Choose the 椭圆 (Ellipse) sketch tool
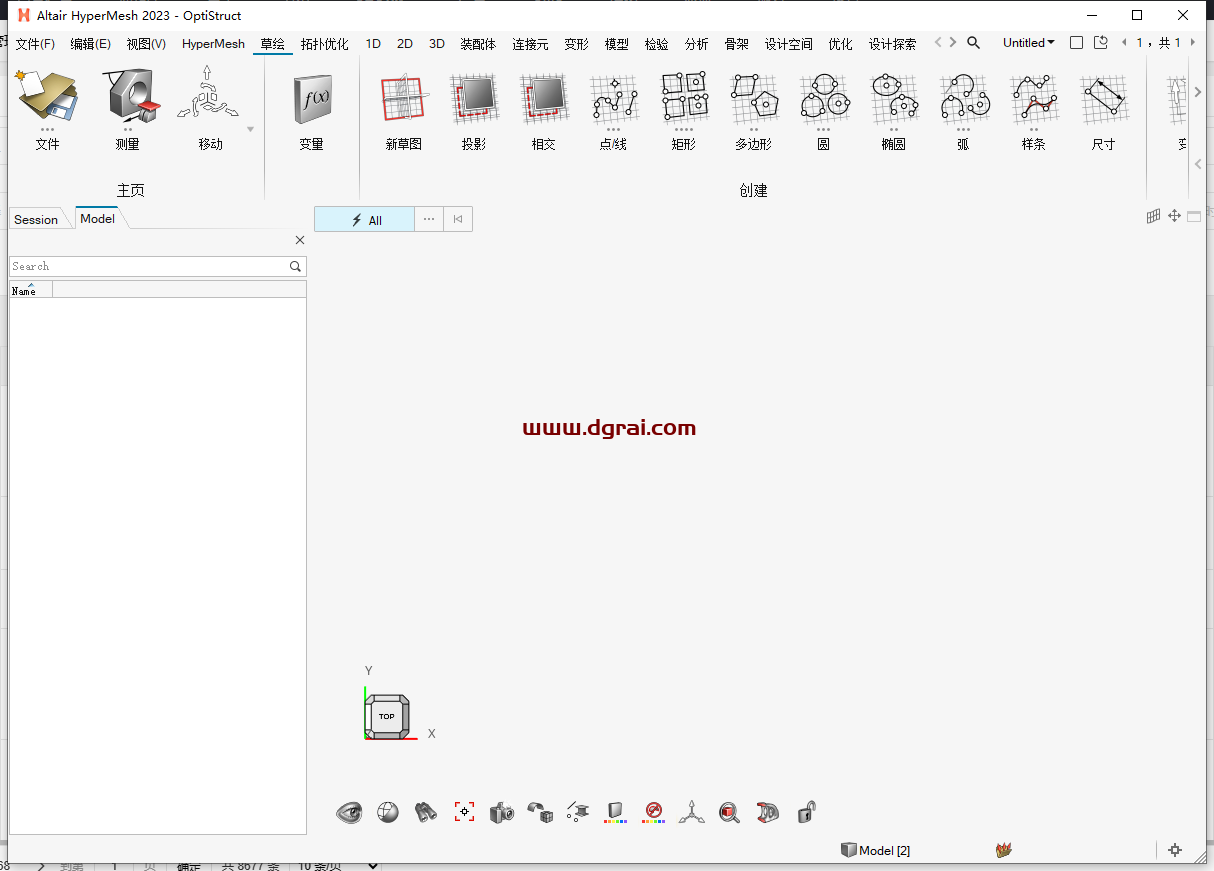 [894, 98]
